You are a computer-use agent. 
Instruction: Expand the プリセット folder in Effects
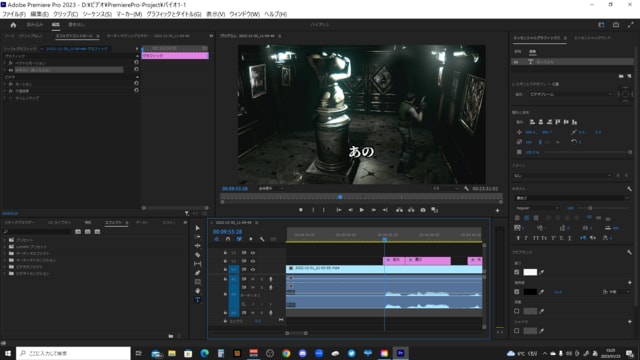(5, 240)
